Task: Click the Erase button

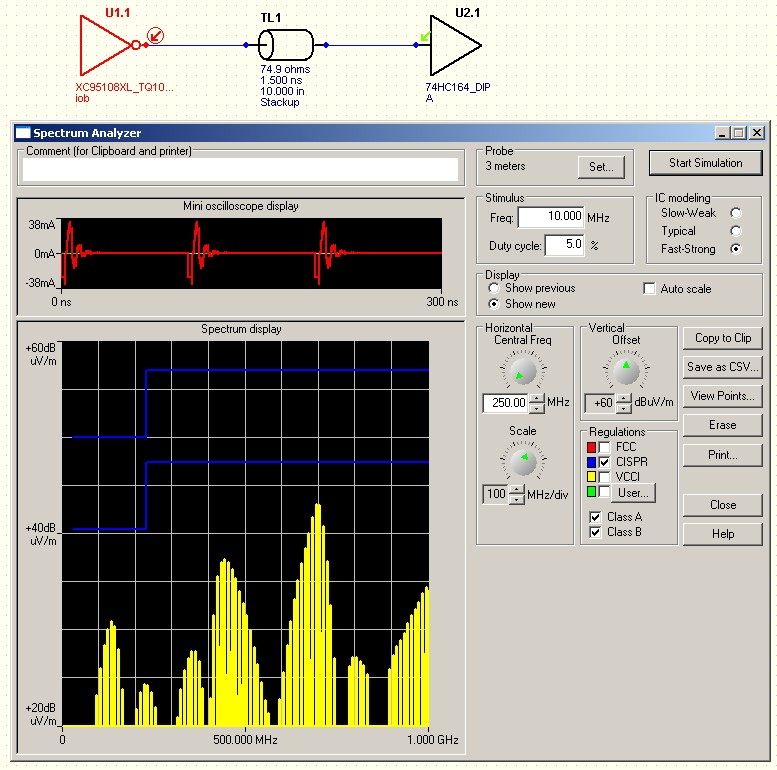Action: tap(722, 425)
